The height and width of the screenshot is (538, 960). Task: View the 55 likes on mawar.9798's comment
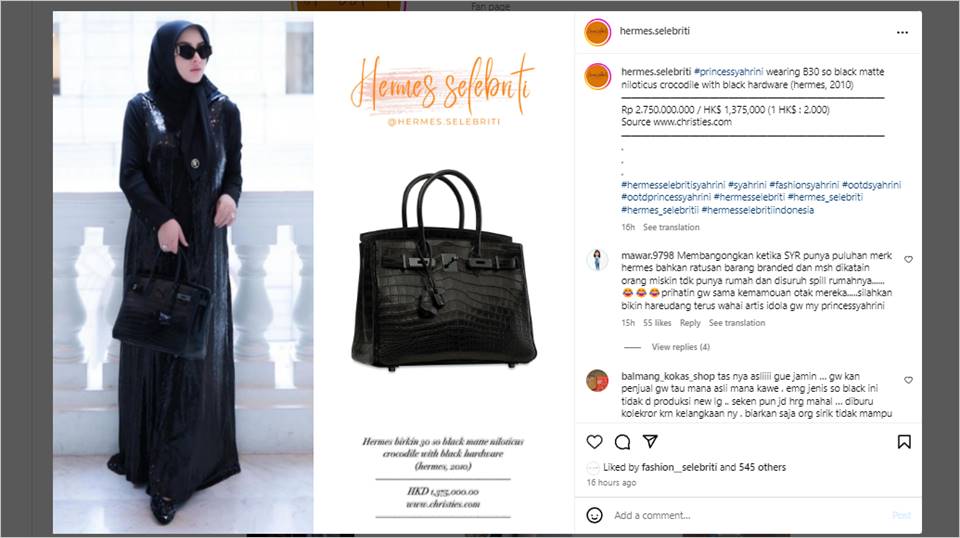click(657, 323)
